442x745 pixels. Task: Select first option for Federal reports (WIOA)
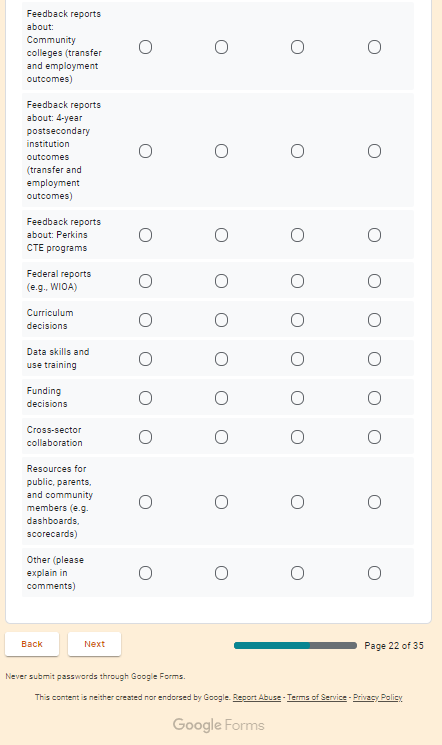tap(145, 281)
